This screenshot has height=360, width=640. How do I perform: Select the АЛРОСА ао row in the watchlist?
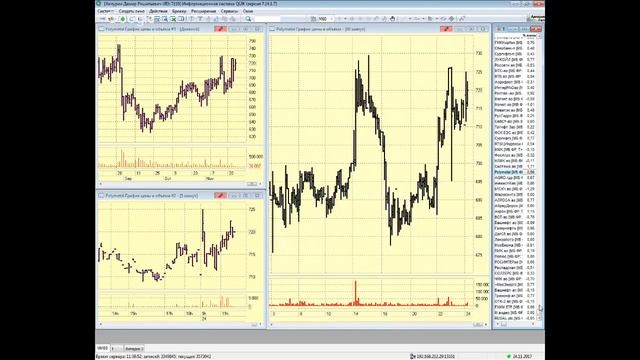coord(515,200)
